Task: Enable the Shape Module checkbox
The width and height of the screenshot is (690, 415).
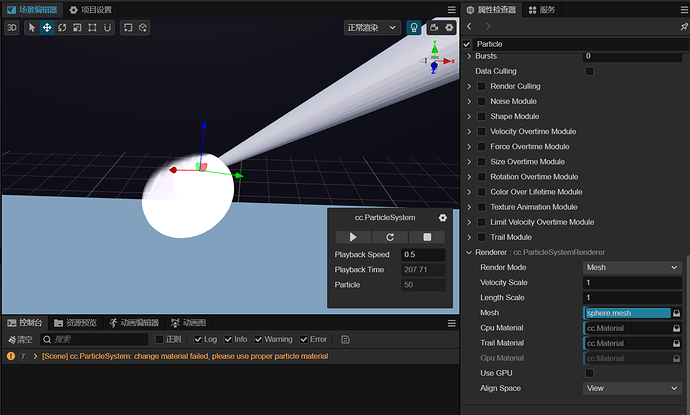Action: (x=481, y=116)
